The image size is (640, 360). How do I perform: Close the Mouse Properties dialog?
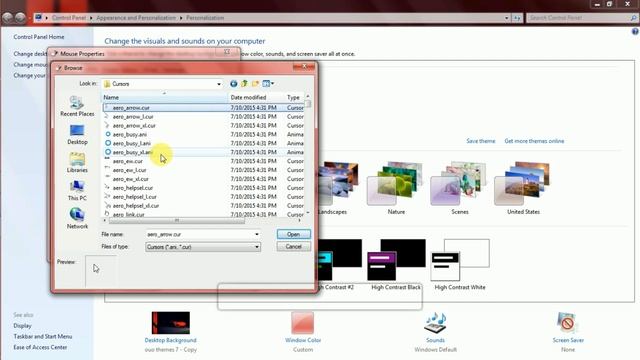227,52
